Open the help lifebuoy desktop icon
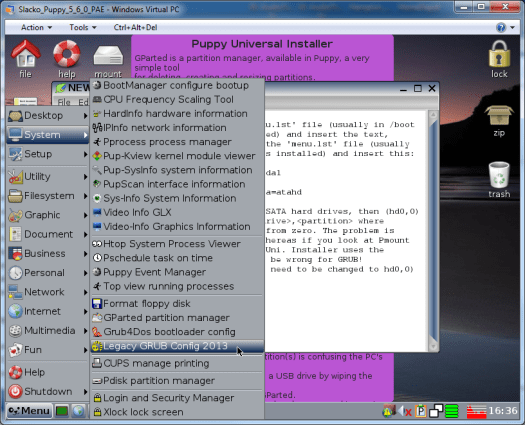The height and width of the screenshot is (425, 525). click(67, 59)
